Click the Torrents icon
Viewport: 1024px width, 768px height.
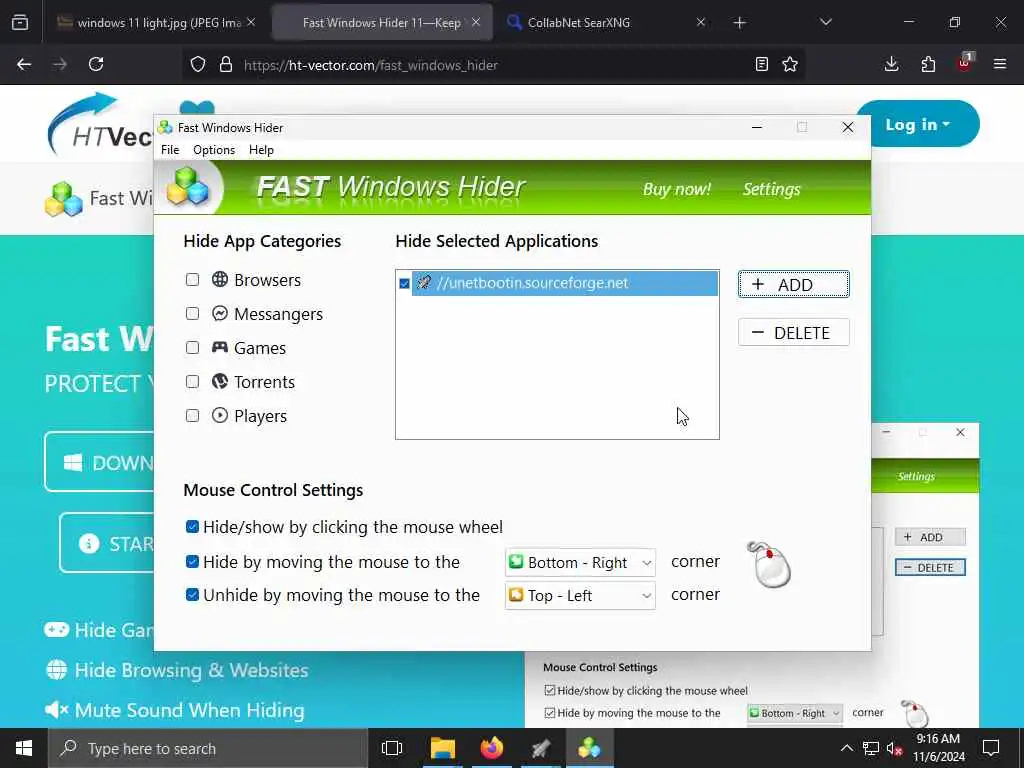(219, 381)
